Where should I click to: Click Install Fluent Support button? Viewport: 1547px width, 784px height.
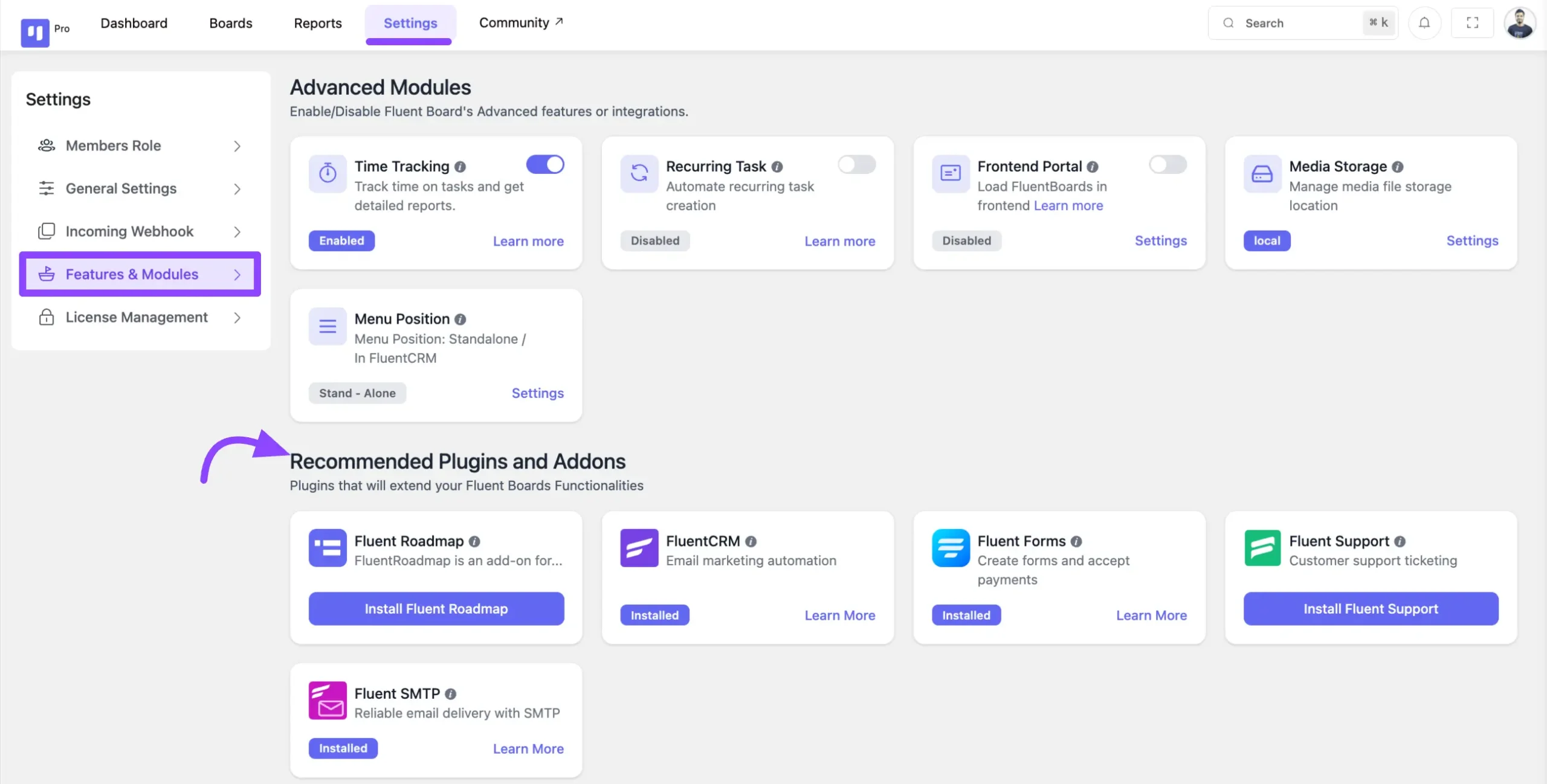[x=1371, y=609]
